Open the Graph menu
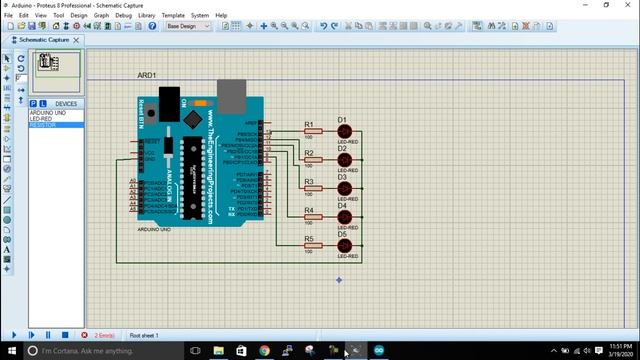640x360 pixels. pos(101,15)
